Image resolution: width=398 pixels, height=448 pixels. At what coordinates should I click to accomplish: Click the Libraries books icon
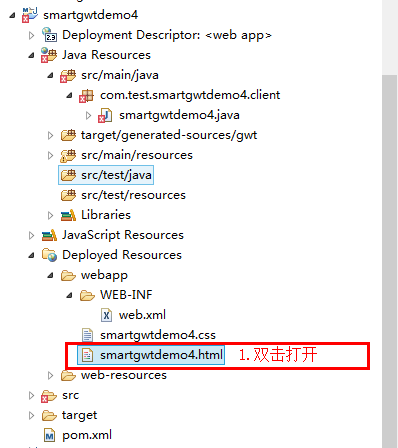68,215
